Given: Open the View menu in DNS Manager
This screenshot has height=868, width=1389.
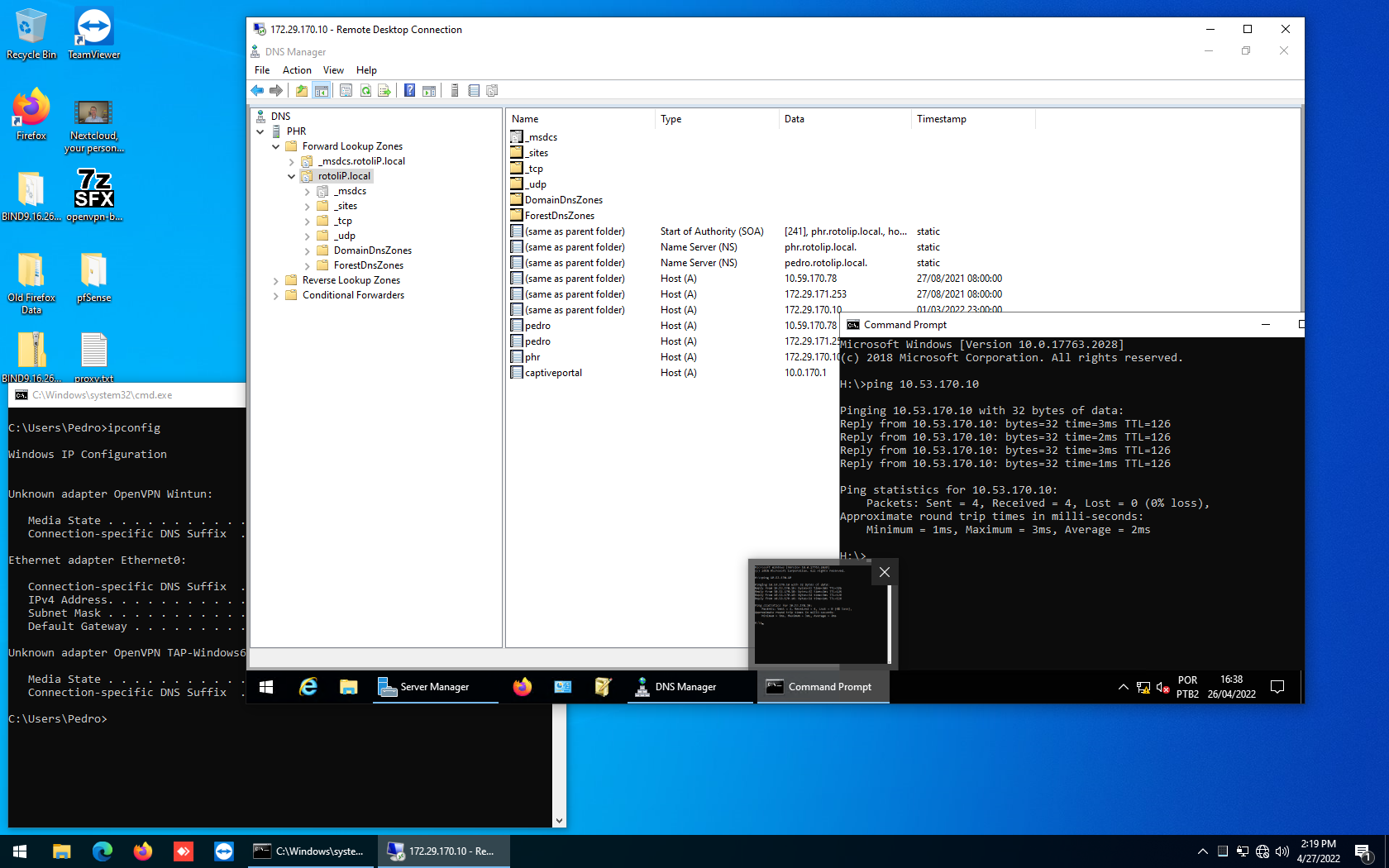Looking at the screenshot, I should coord(333,70).
